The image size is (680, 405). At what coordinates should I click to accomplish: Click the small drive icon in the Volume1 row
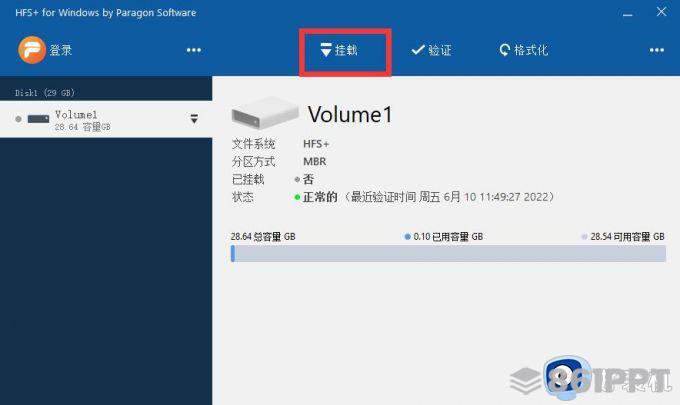(38, 119)
